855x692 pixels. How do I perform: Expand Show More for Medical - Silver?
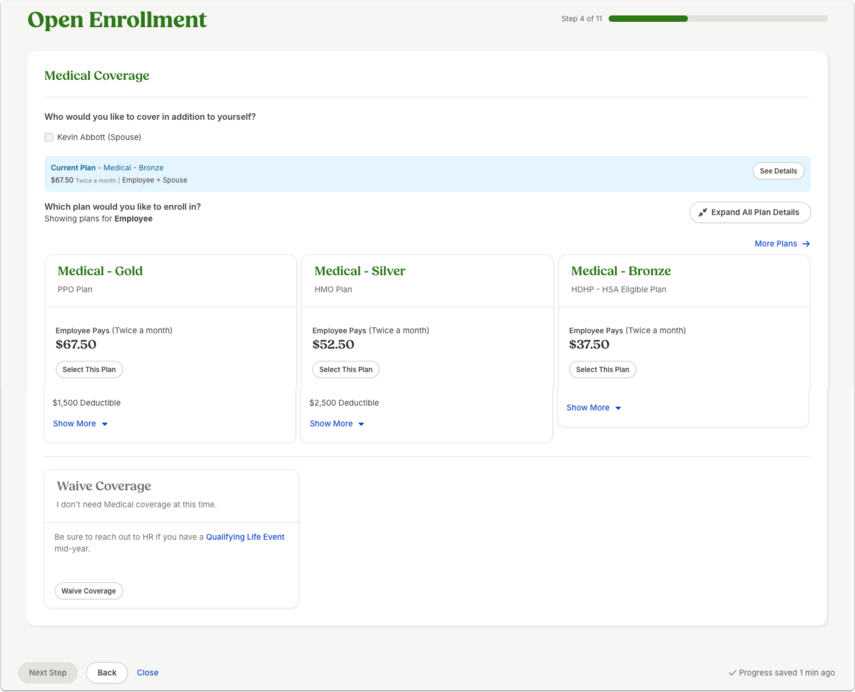point(337,424)
